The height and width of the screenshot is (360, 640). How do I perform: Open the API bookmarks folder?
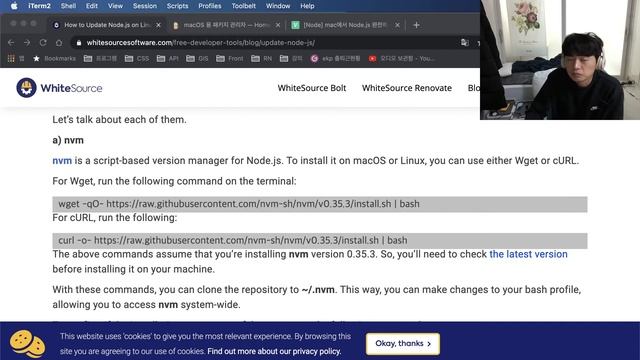click(x=168, y=58)
